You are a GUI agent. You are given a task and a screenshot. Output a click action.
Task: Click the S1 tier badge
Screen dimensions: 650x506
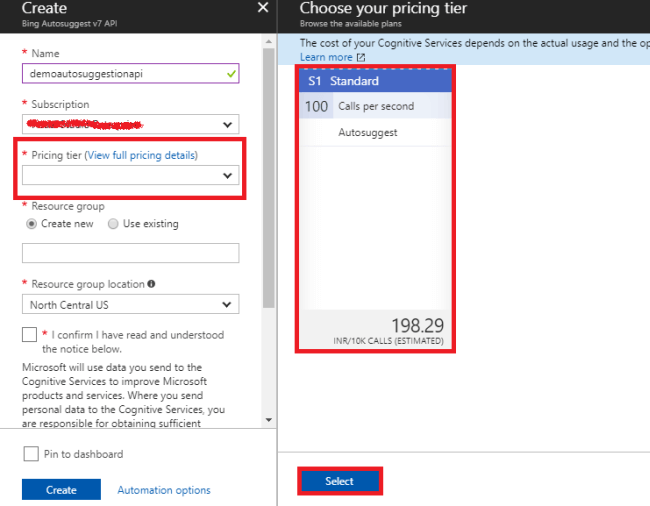click(x=315, y=81)
